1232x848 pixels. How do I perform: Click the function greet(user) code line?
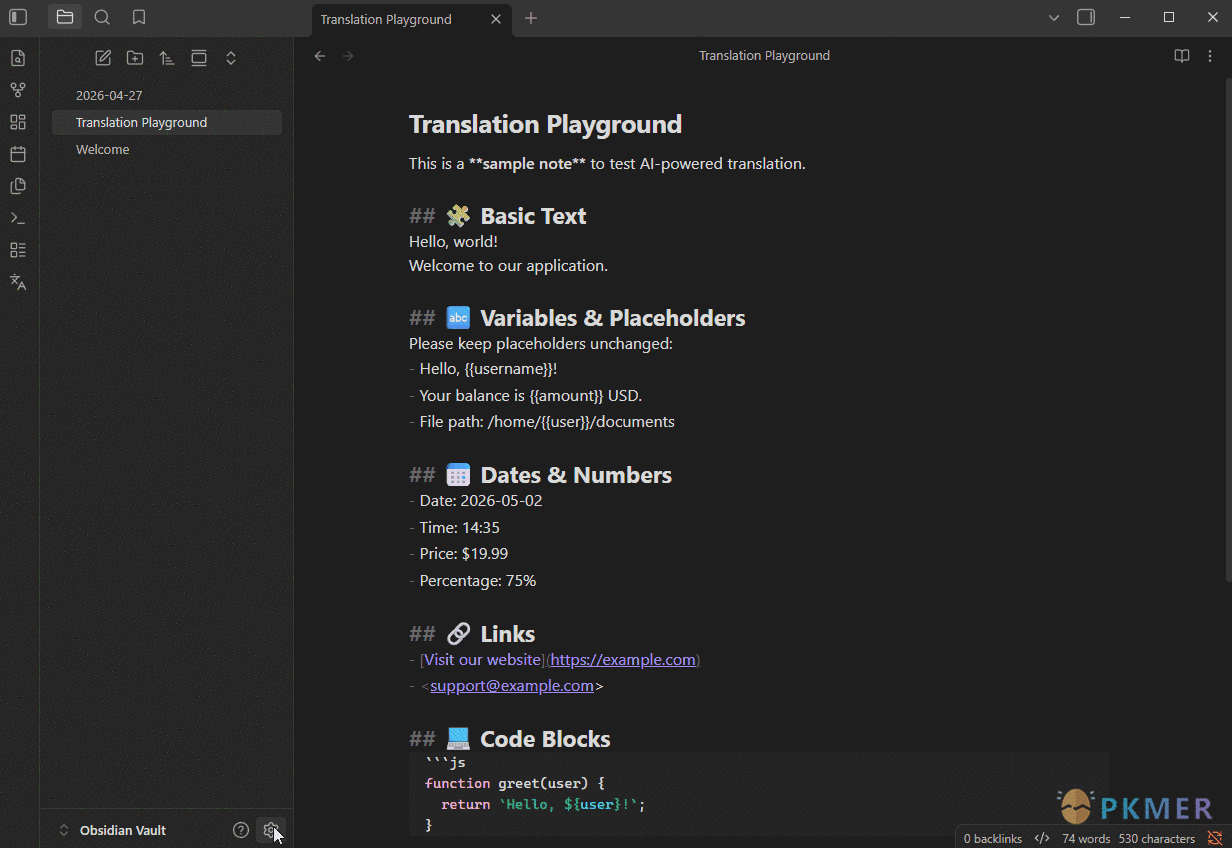[514, 783]
